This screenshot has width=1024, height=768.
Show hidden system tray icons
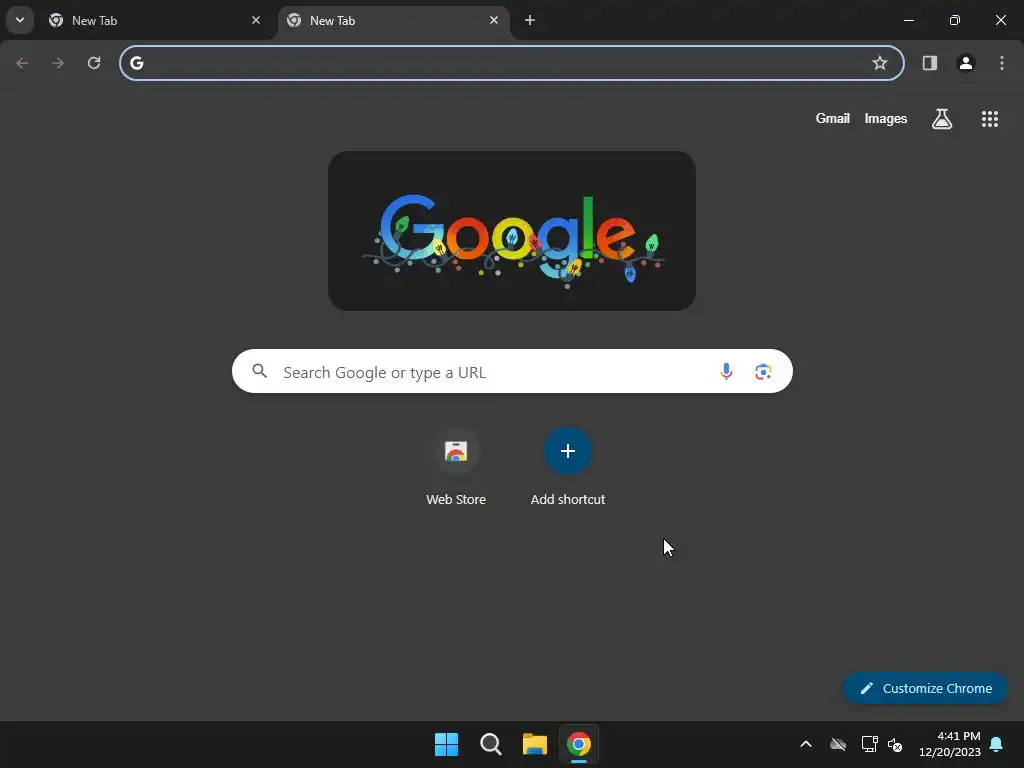[x=806, y=744]
